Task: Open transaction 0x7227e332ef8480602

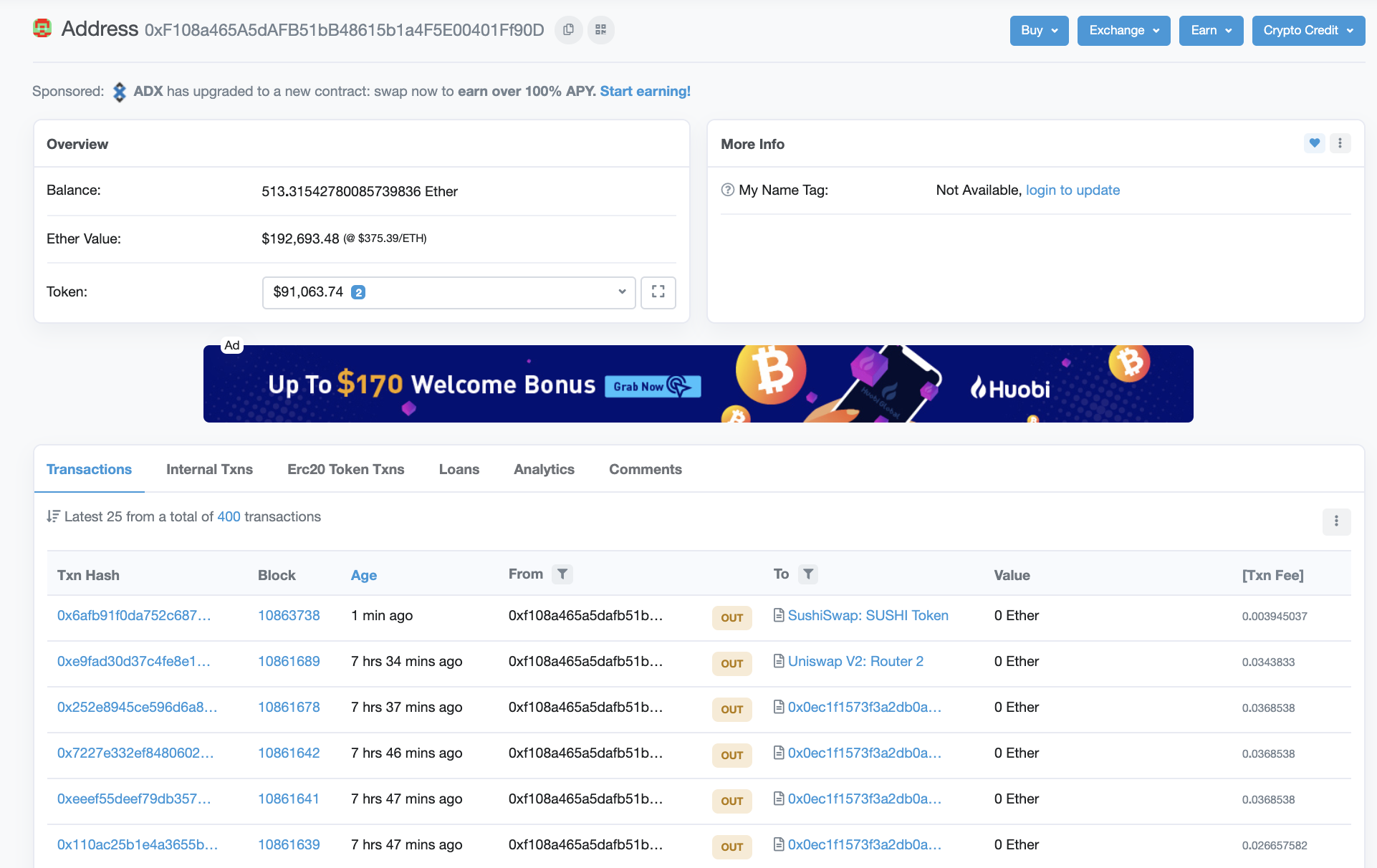Action: 135,753
